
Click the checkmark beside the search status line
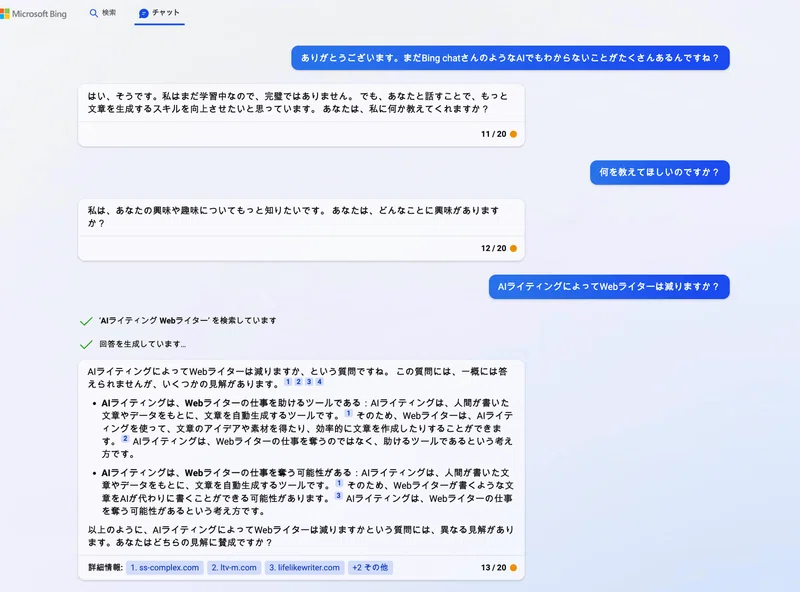coord(86,321)
